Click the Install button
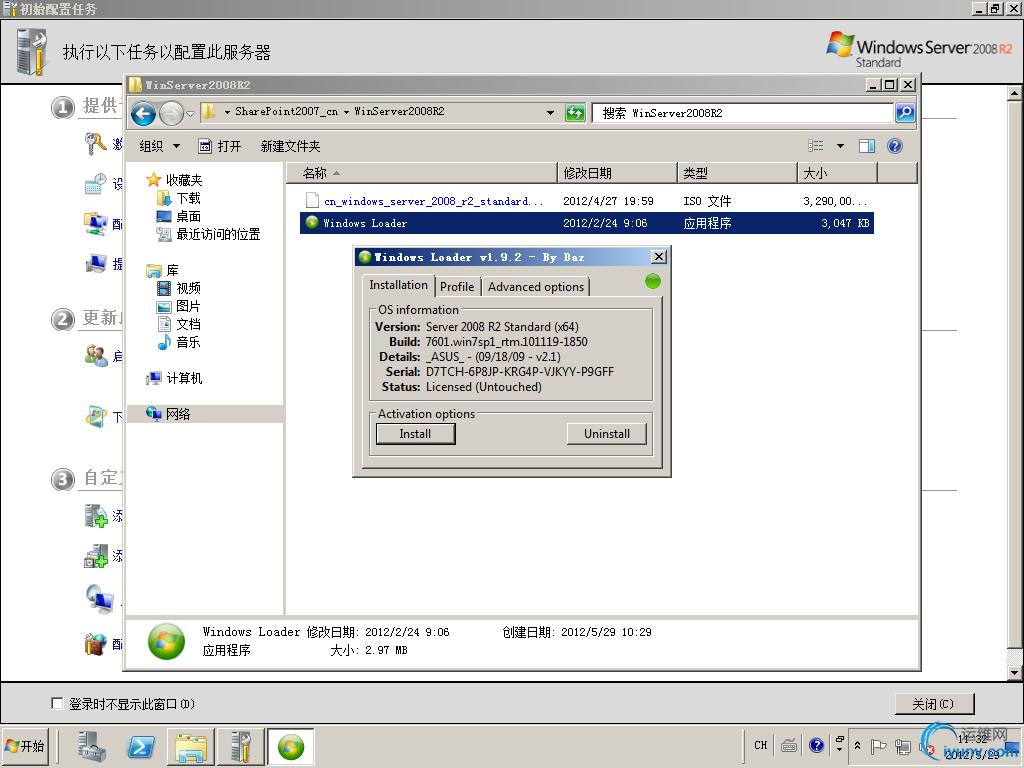Viewport: 1024px width, 768px height. point(415,434)
